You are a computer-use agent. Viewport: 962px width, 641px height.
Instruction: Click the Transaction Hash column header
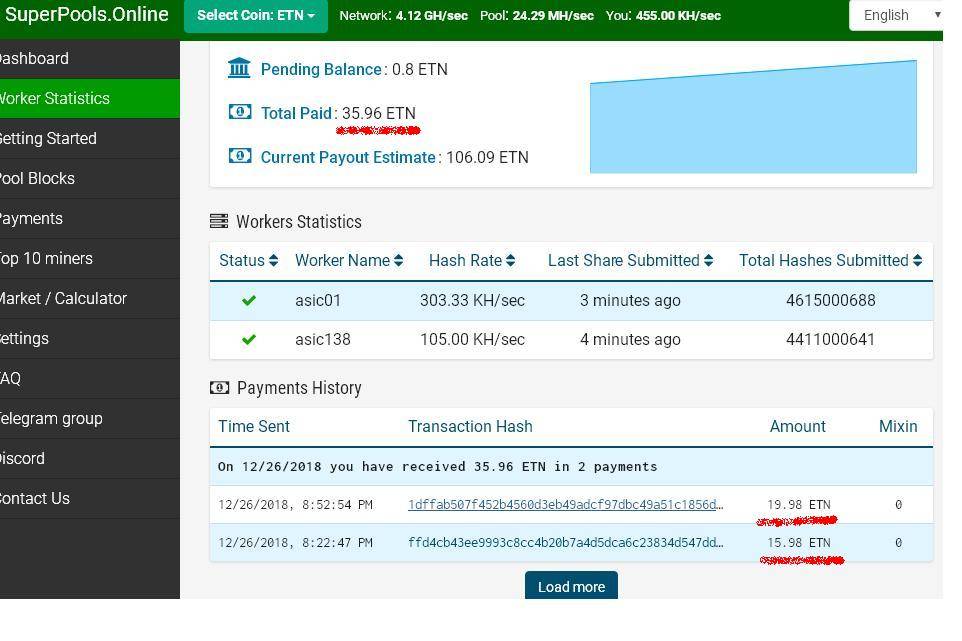point(471,426)
